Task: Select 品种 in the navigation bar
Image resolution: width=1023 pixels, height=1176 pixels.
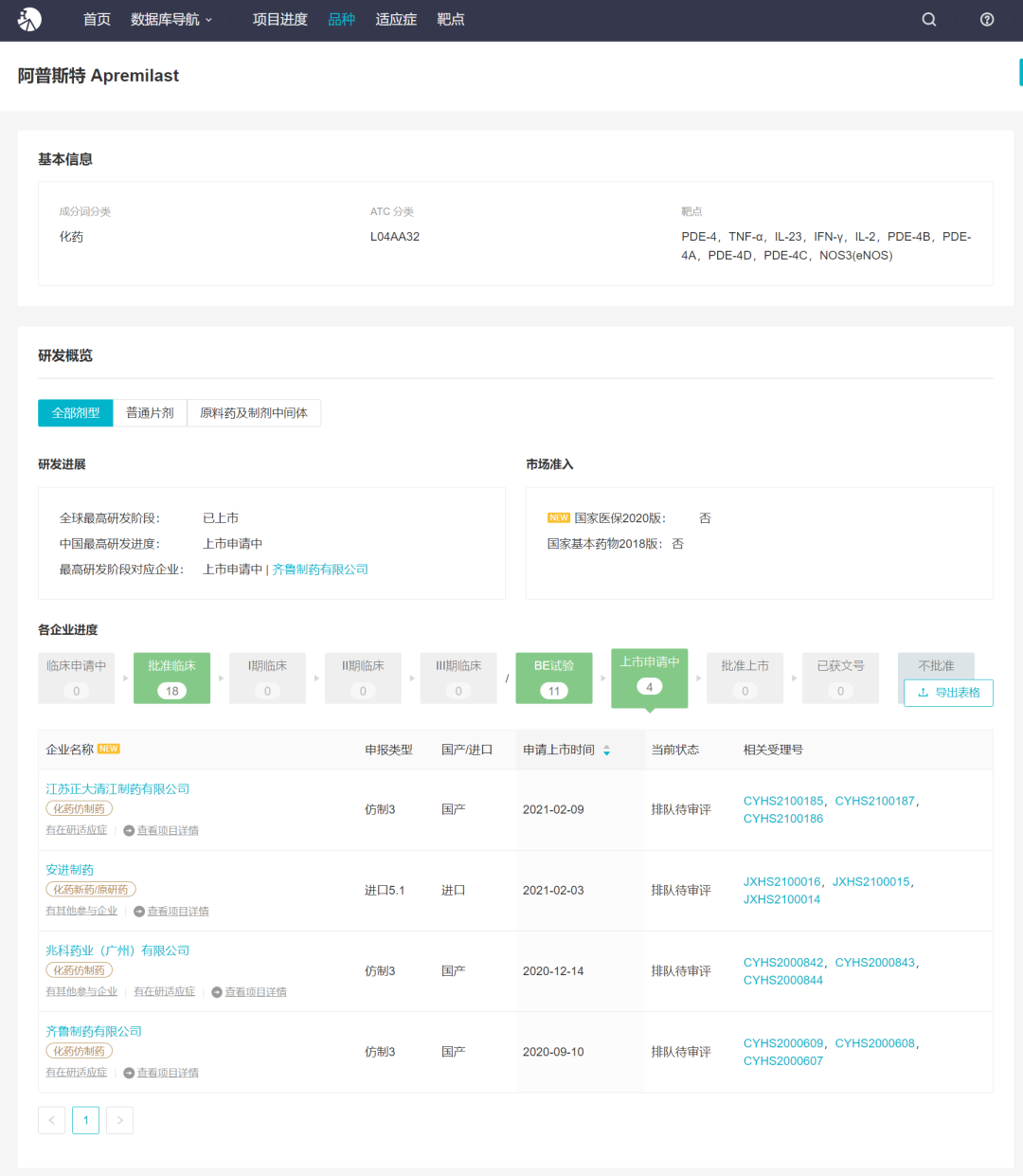Action: [x=341, y=19]
